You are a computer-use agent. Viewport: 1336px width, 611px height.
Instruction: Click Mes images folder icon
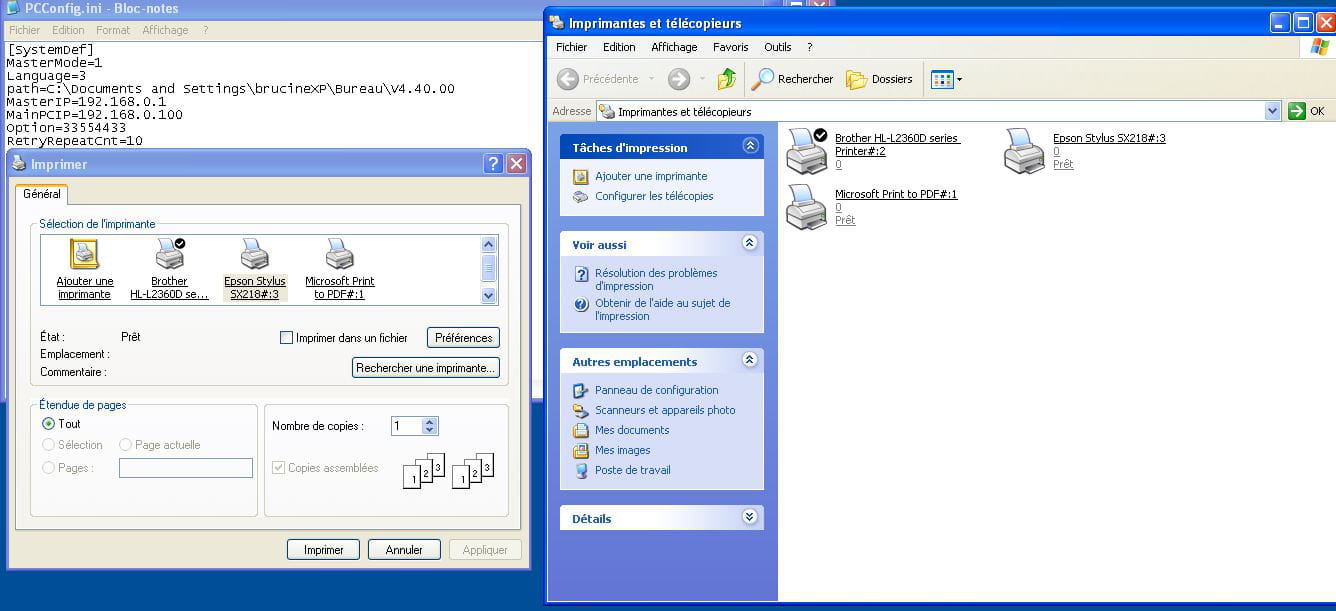tap(581, 450)
